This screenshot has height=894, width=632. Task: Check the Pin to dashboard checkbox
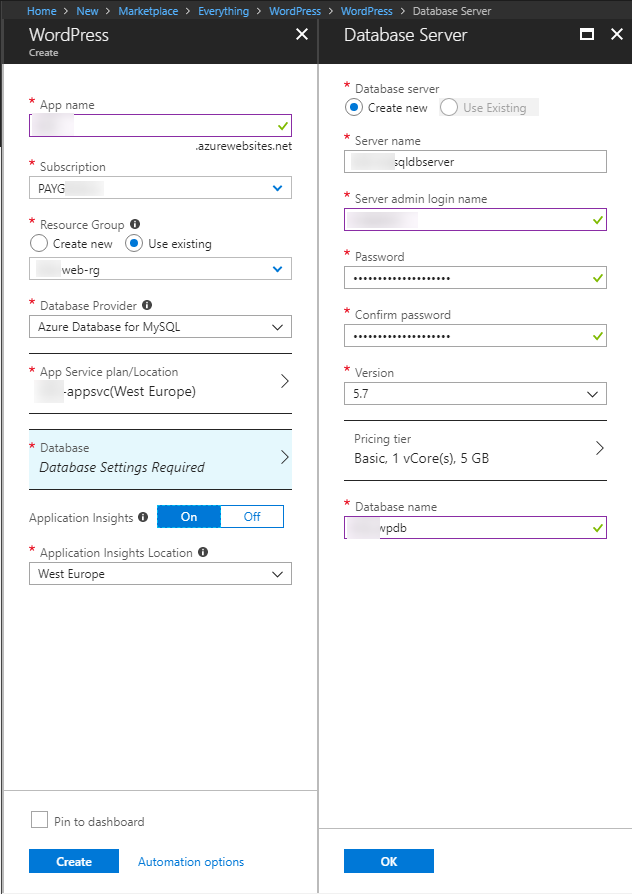[39, 820]
